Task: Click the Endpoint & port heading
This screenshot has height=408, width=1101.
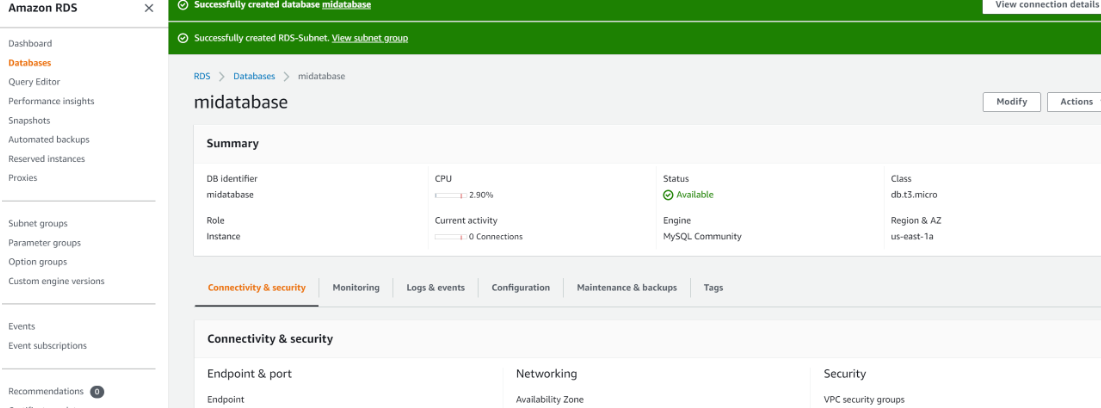Action: 249,374
